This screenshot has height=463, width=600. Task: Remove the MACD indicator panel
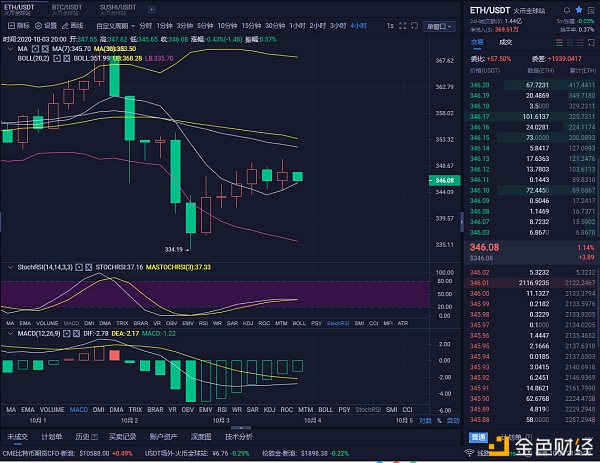[76, 334]
